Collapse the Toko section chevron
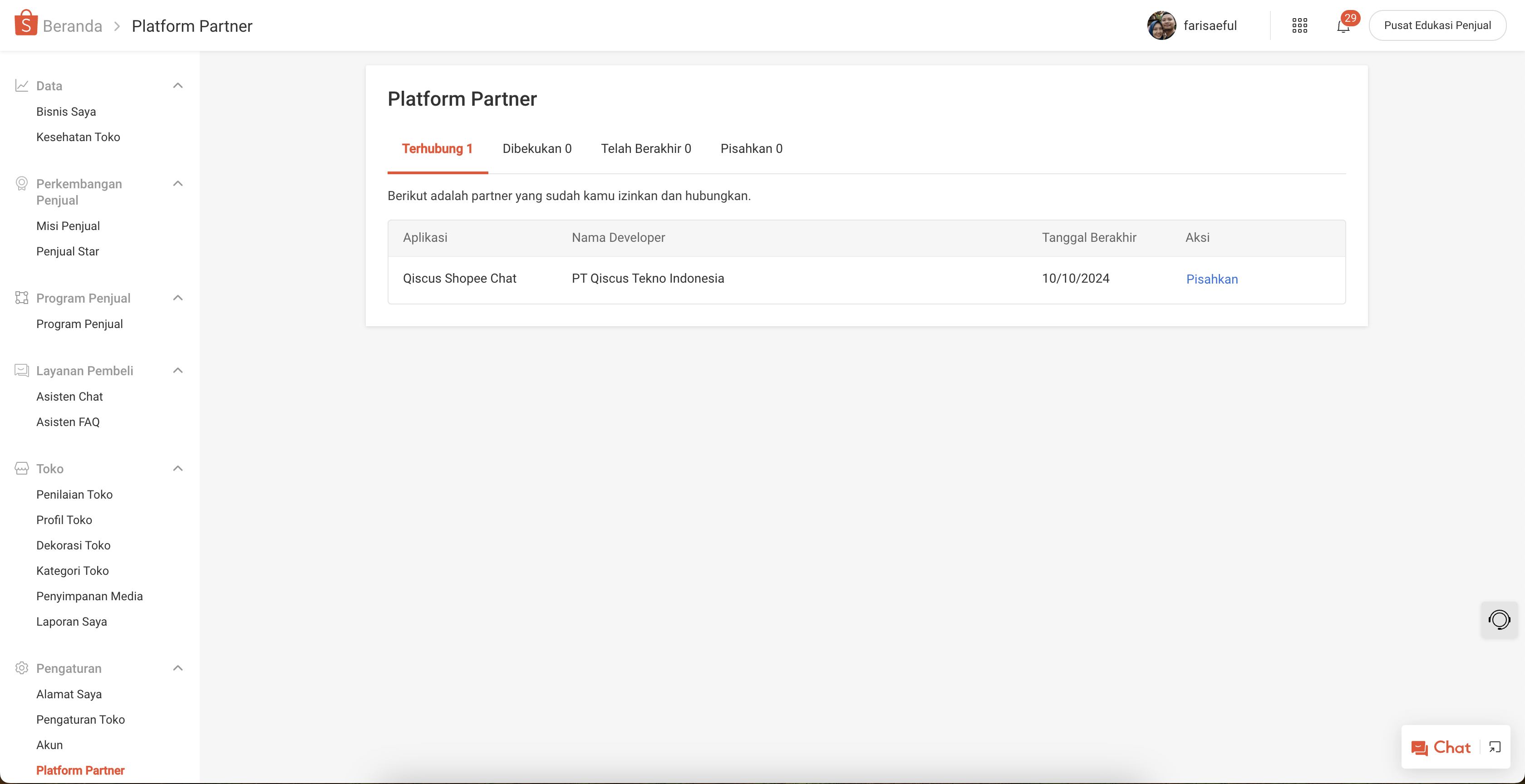Screen dimensions: 1525x784 coord(177,469)
